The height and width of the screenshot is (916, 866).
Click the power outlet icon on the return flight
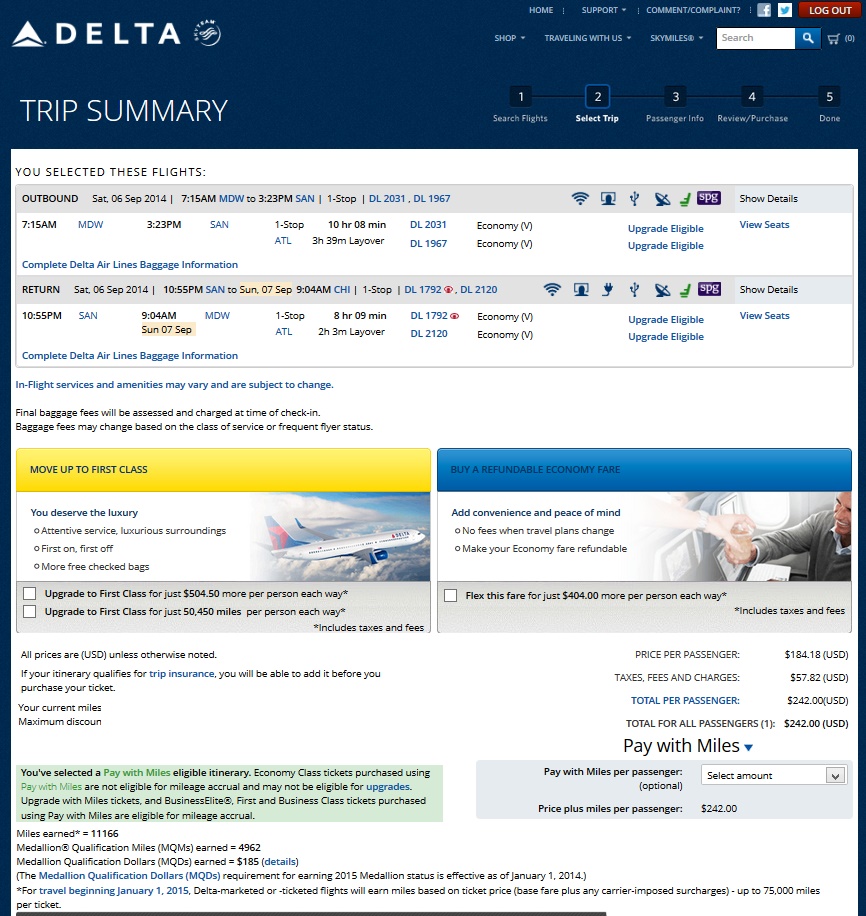tap(606, 290)
